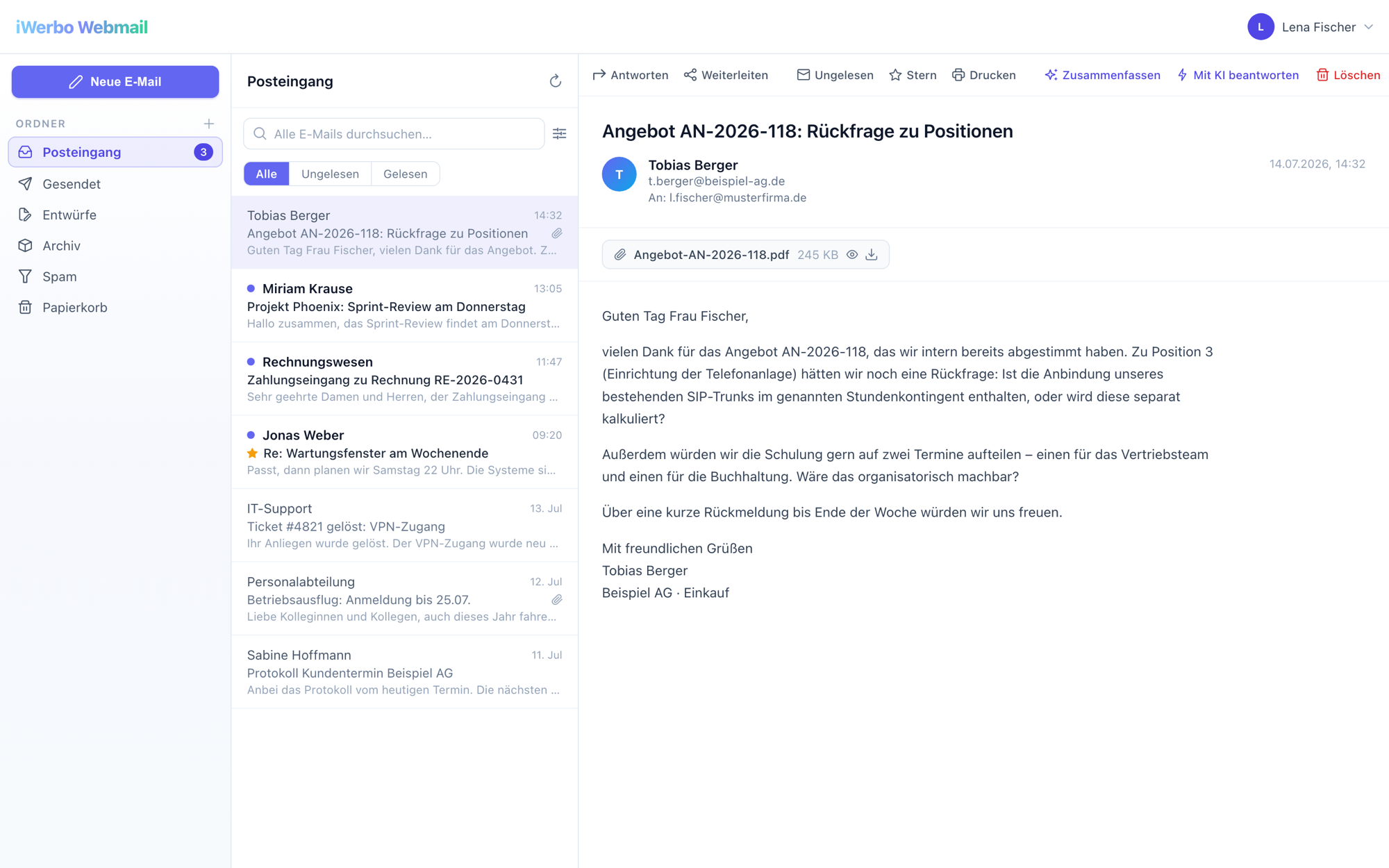This screenshot has height=868, width=1389.
Task: Open Miriam Krause Sprint-Review email
Action: 404,306
